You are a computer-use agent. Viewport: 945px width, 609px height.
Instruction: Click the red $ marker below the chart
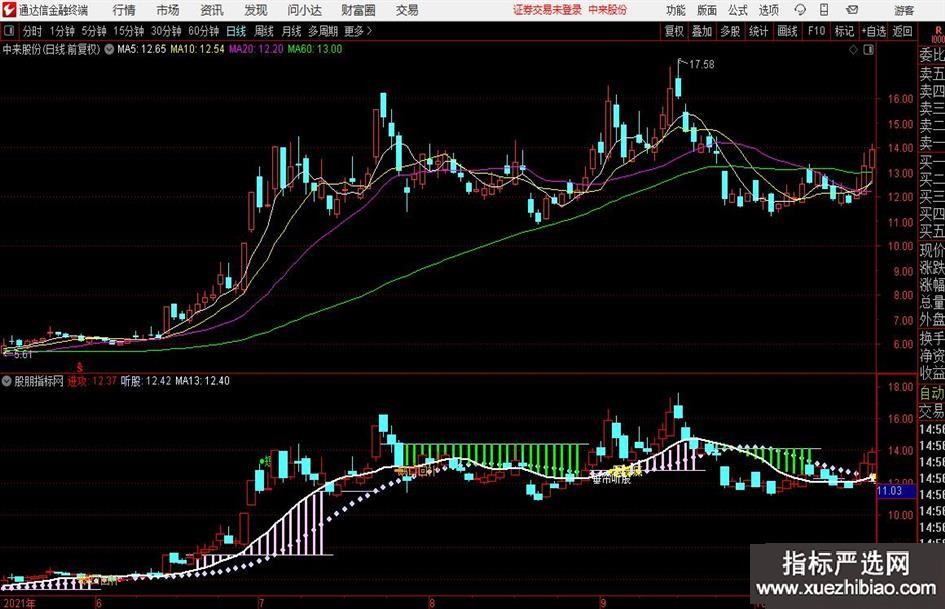click(x=80, y=367)
